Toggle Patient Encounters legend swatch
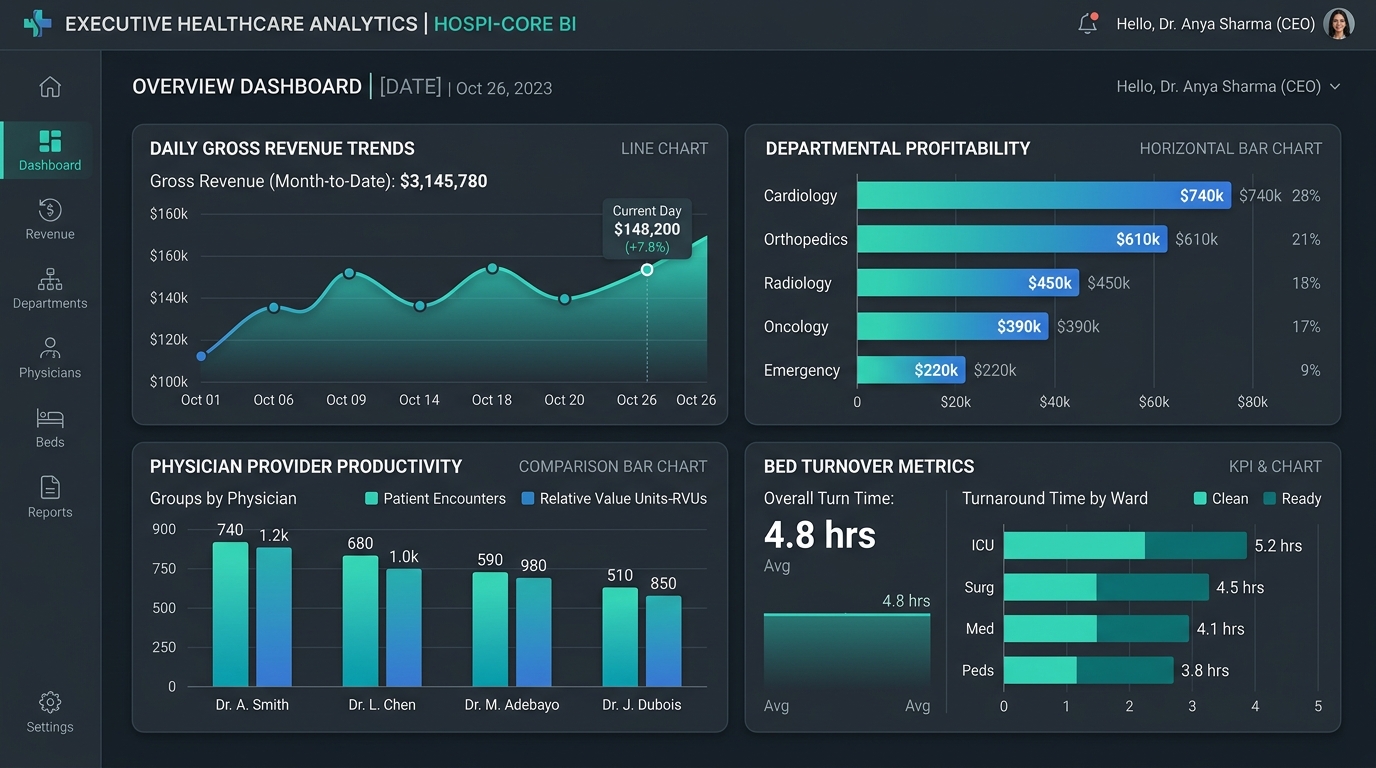Viewport: 1376px width, 768px height. tap(372, 498)
